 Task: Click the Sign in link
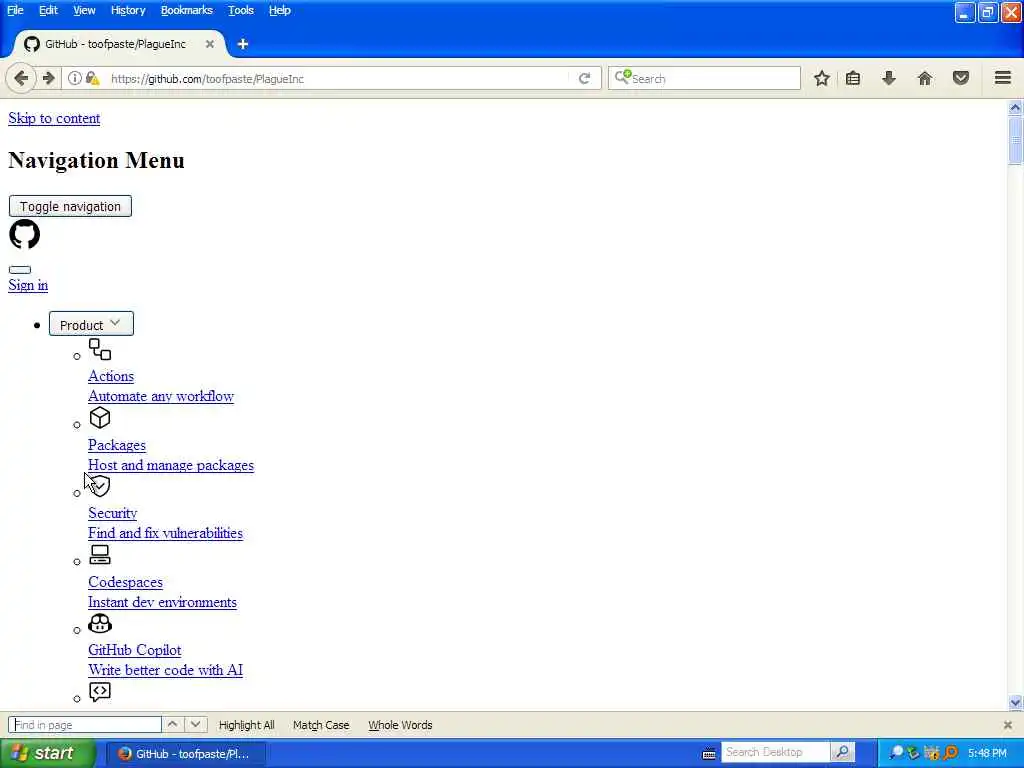27,285
